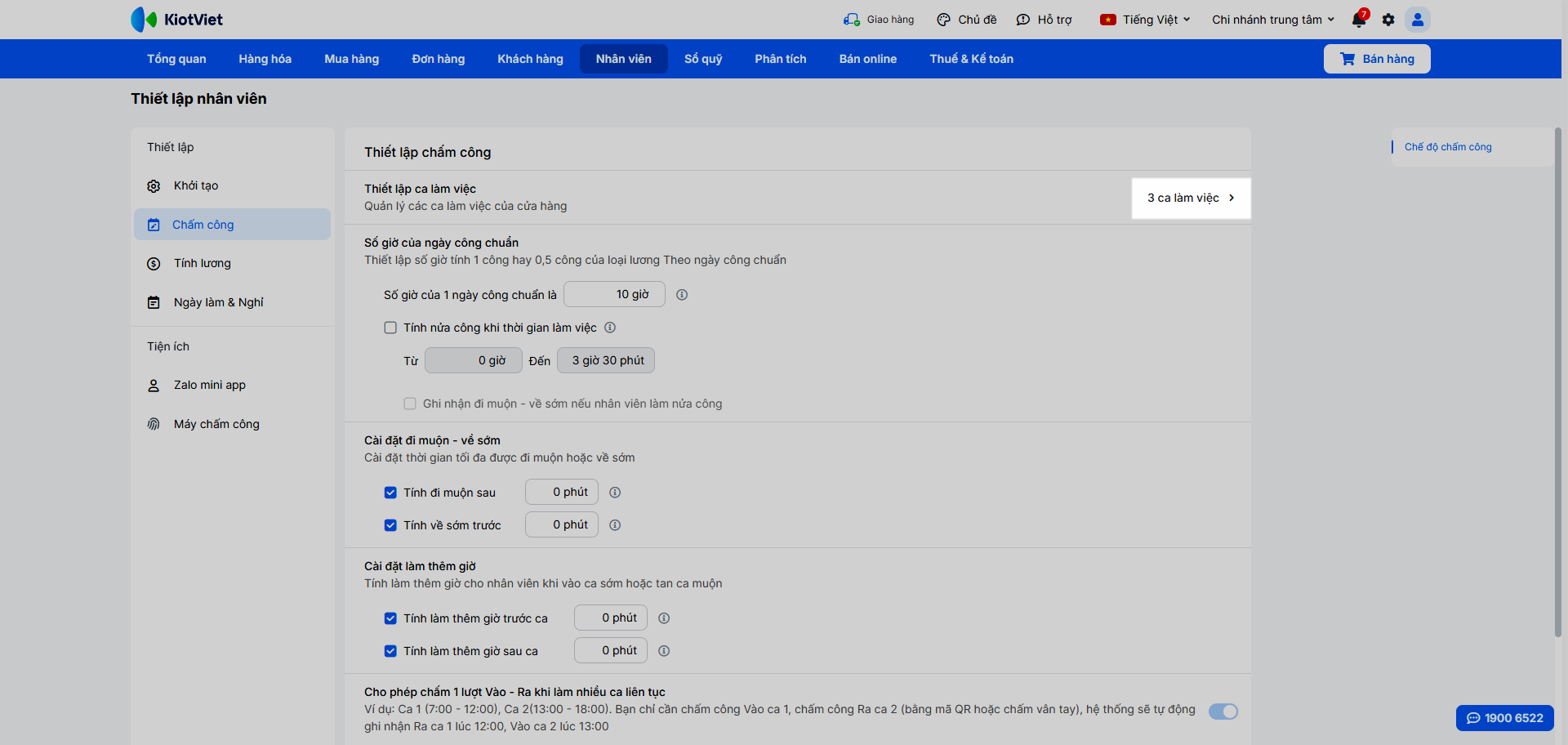
Task: Select Zalo mini app utility
Action: coord(232,386)
